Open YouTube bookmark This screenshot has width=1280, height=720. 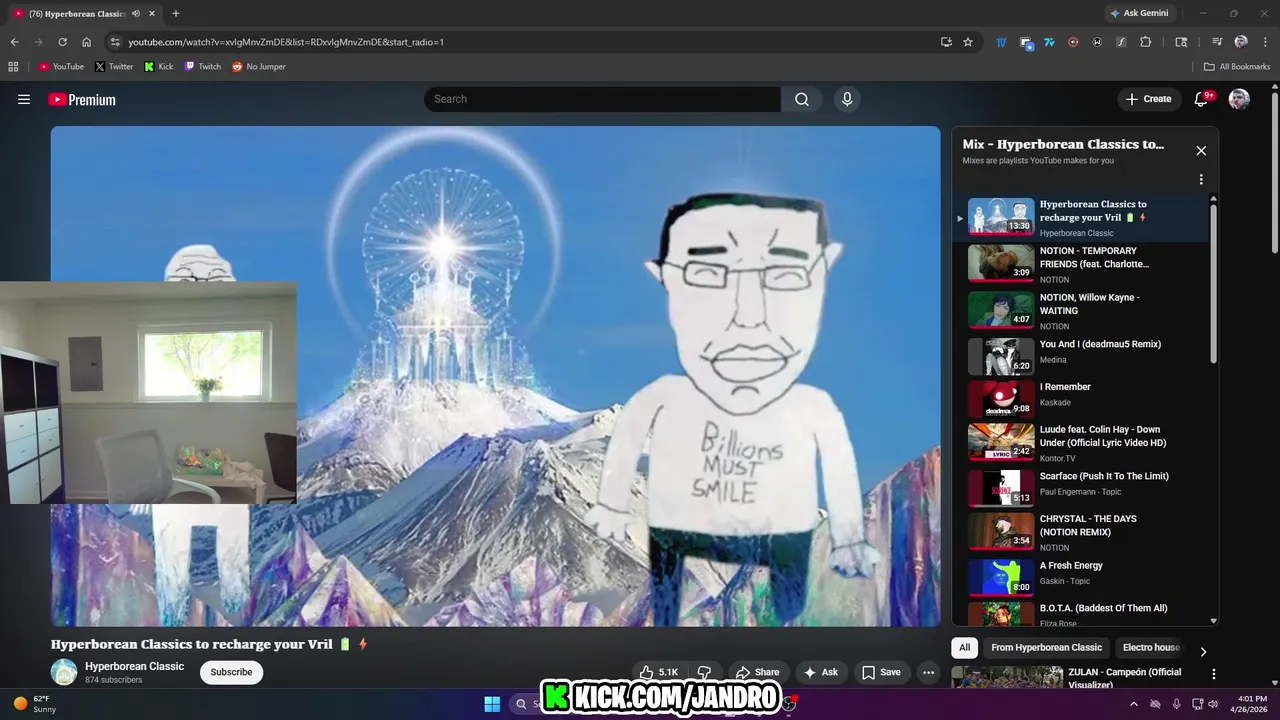click(x=61, y=67)
